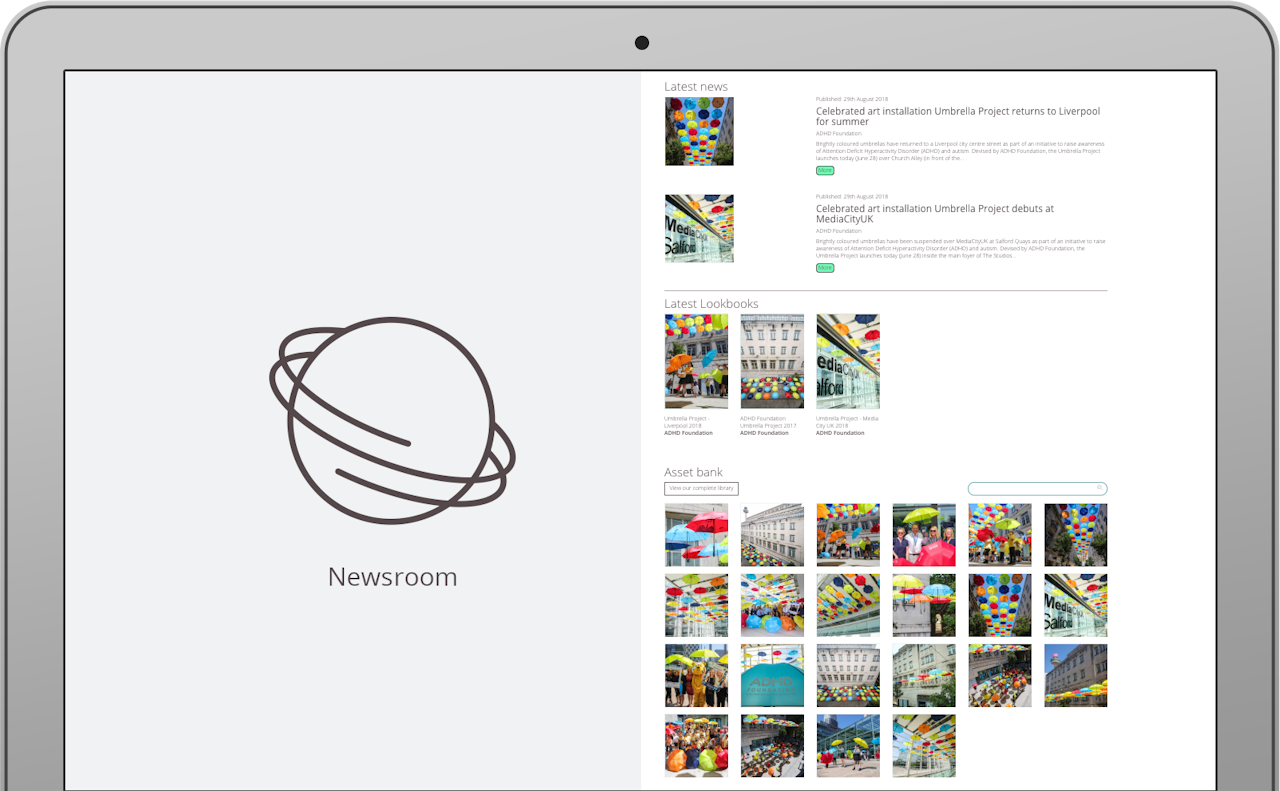Select MediaCity Salford glass asset thumbnail
Image resolution: width=1280 pixels, height=791 pixels.
(1076, 605)
